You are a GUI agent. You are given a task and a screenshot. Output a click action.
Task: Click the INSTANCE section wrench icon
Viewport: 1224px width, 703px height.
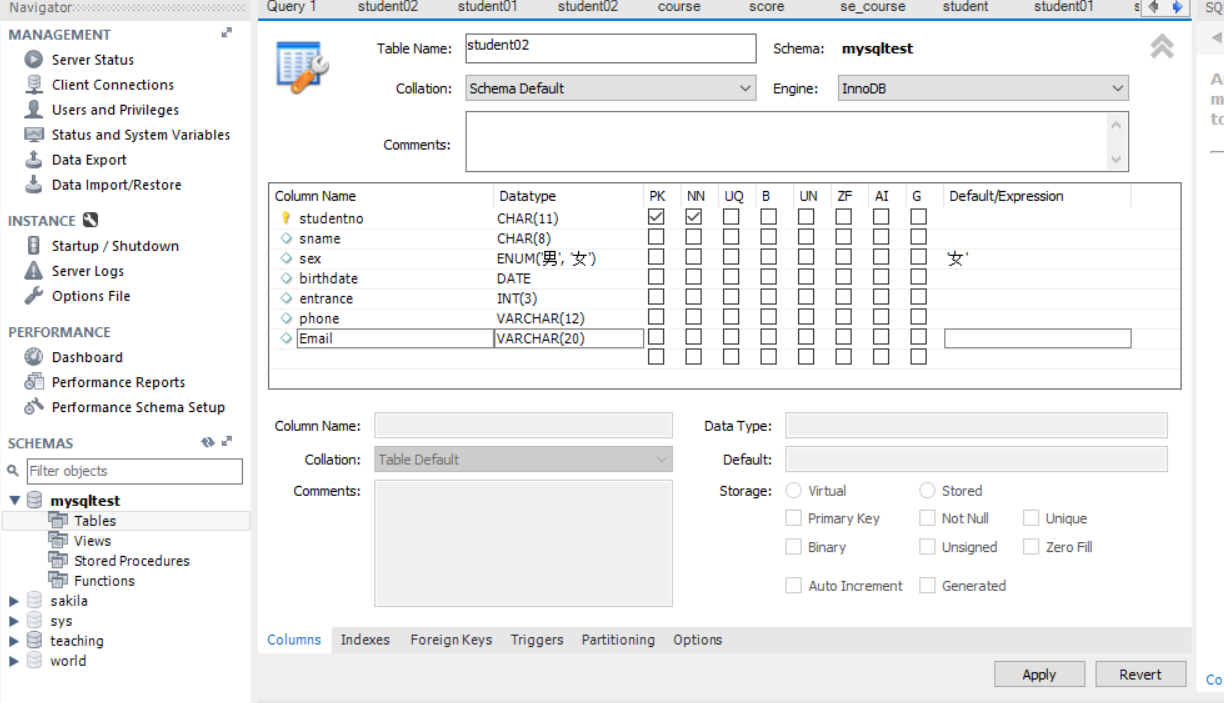[x=90, y=221]
